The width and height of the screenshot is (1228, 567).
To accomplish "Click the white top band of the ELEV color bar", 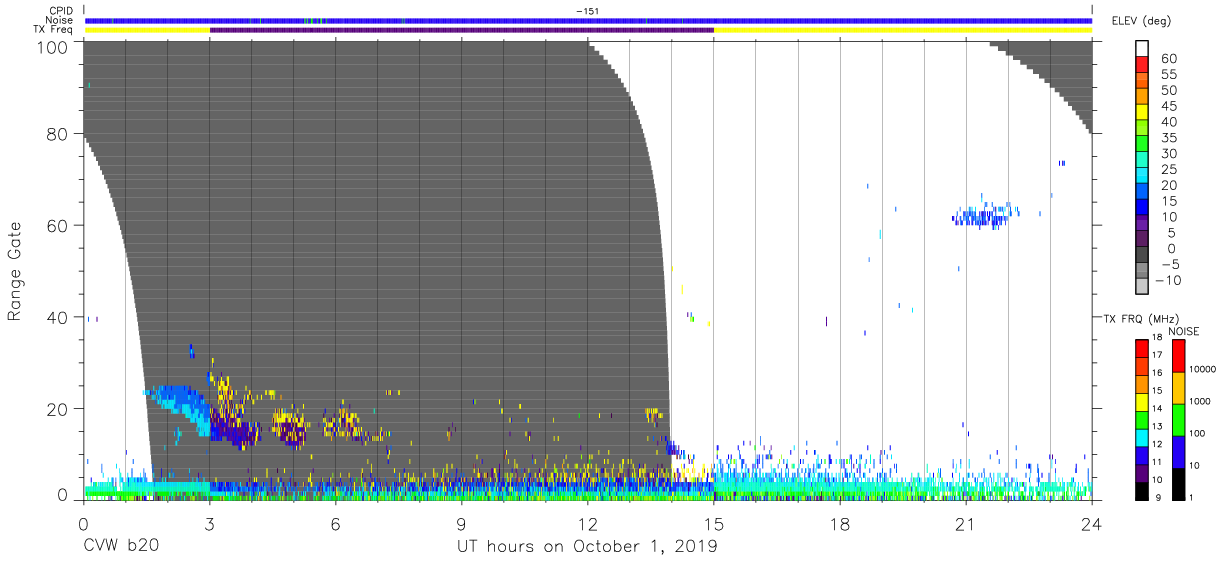I will point(1142,48).
